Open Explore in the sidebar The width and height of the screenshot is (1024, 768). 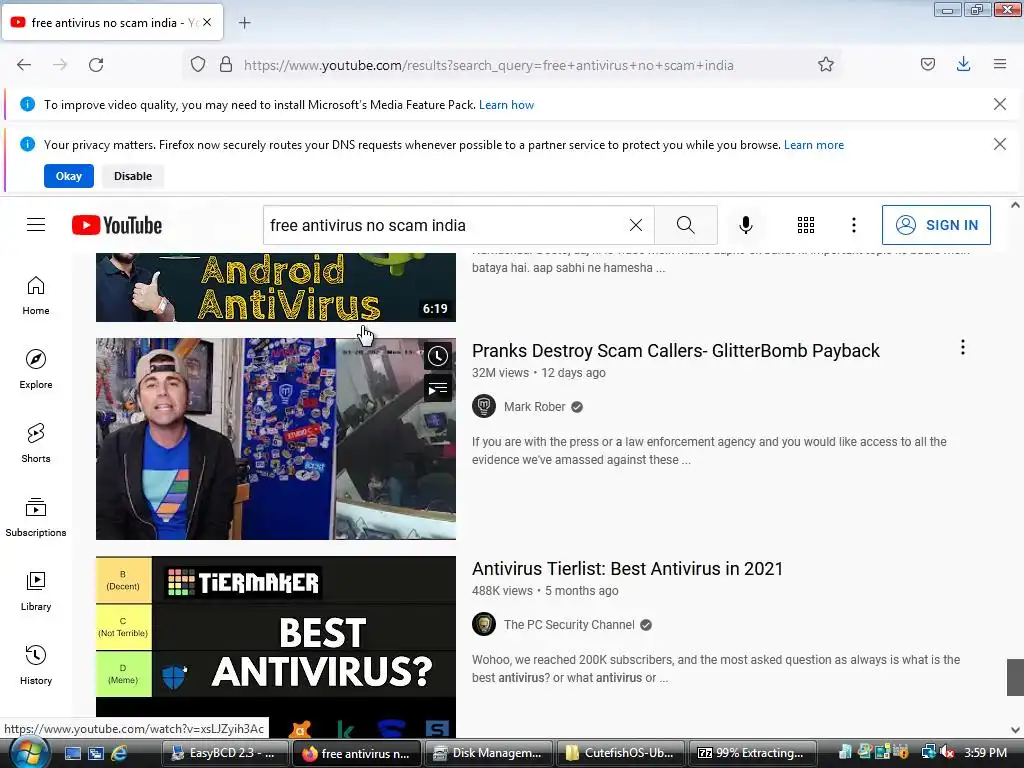[36, 370]
